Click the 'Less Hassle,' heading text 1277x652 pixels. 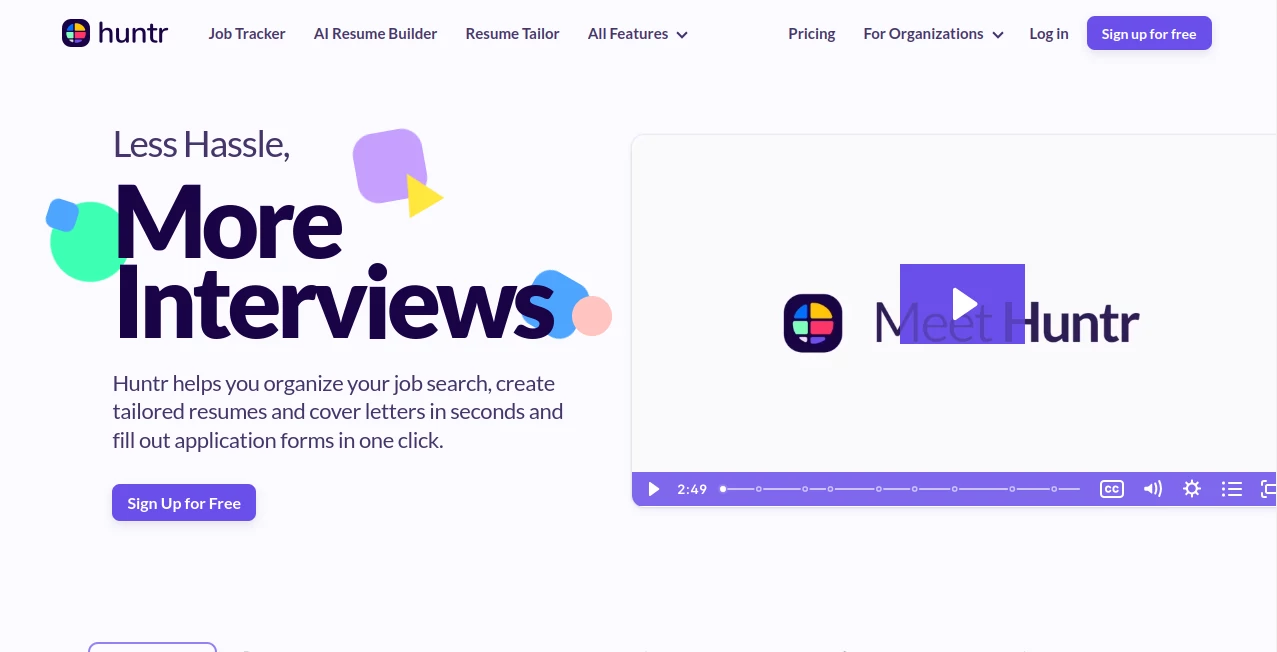[x=201, y=145]
